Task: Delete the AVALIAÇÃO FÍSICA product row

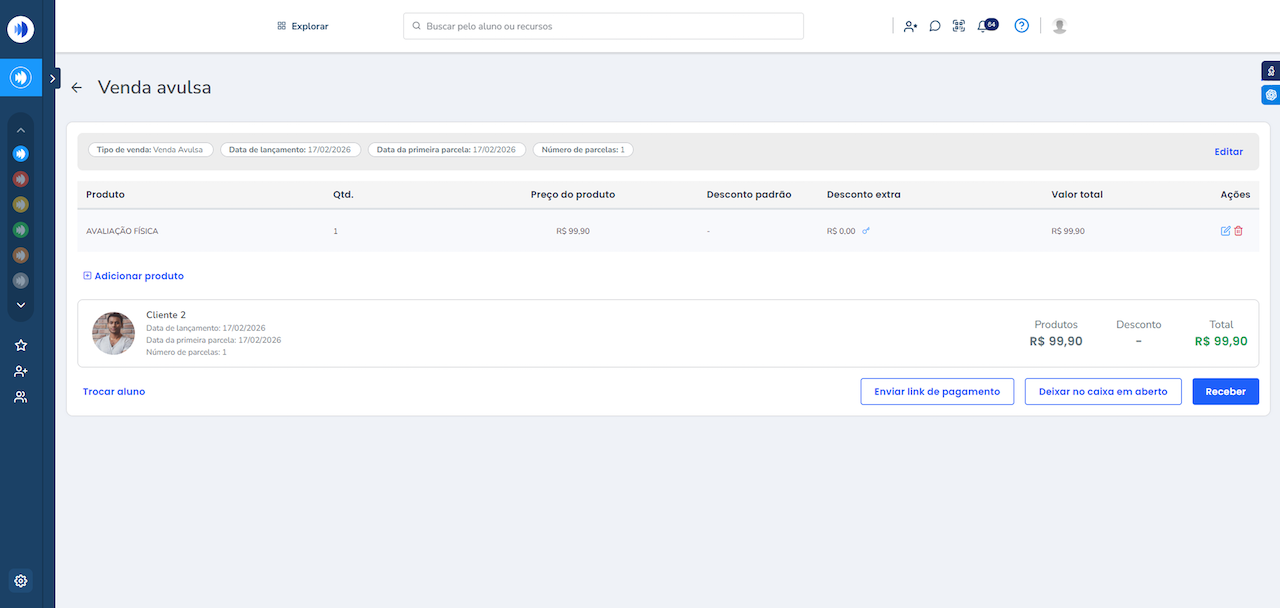Action: click(x=1239, y=231)
